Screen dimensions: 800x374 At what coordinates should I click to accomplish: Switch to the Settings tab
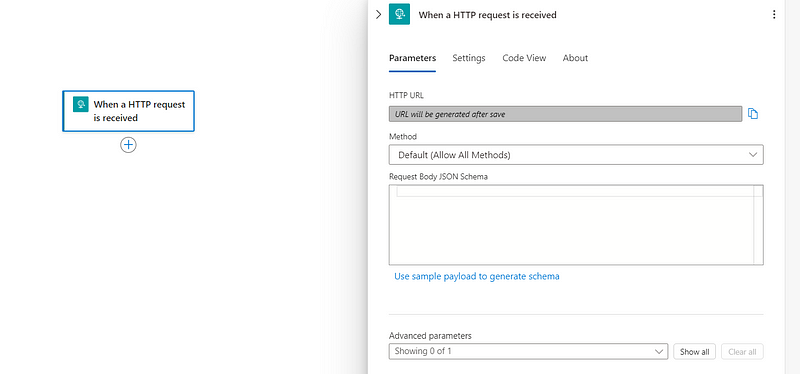[468, 58]
